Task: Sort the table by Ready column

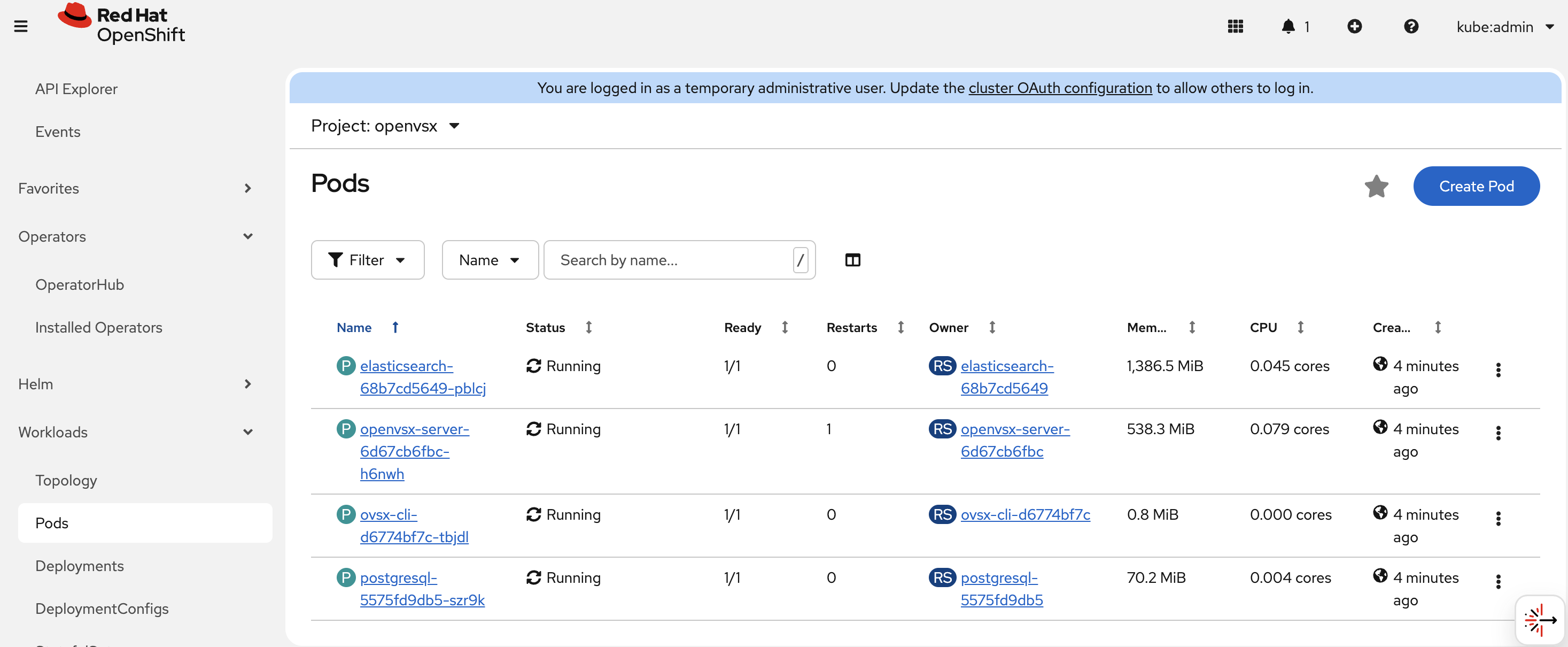Action: 785,328
